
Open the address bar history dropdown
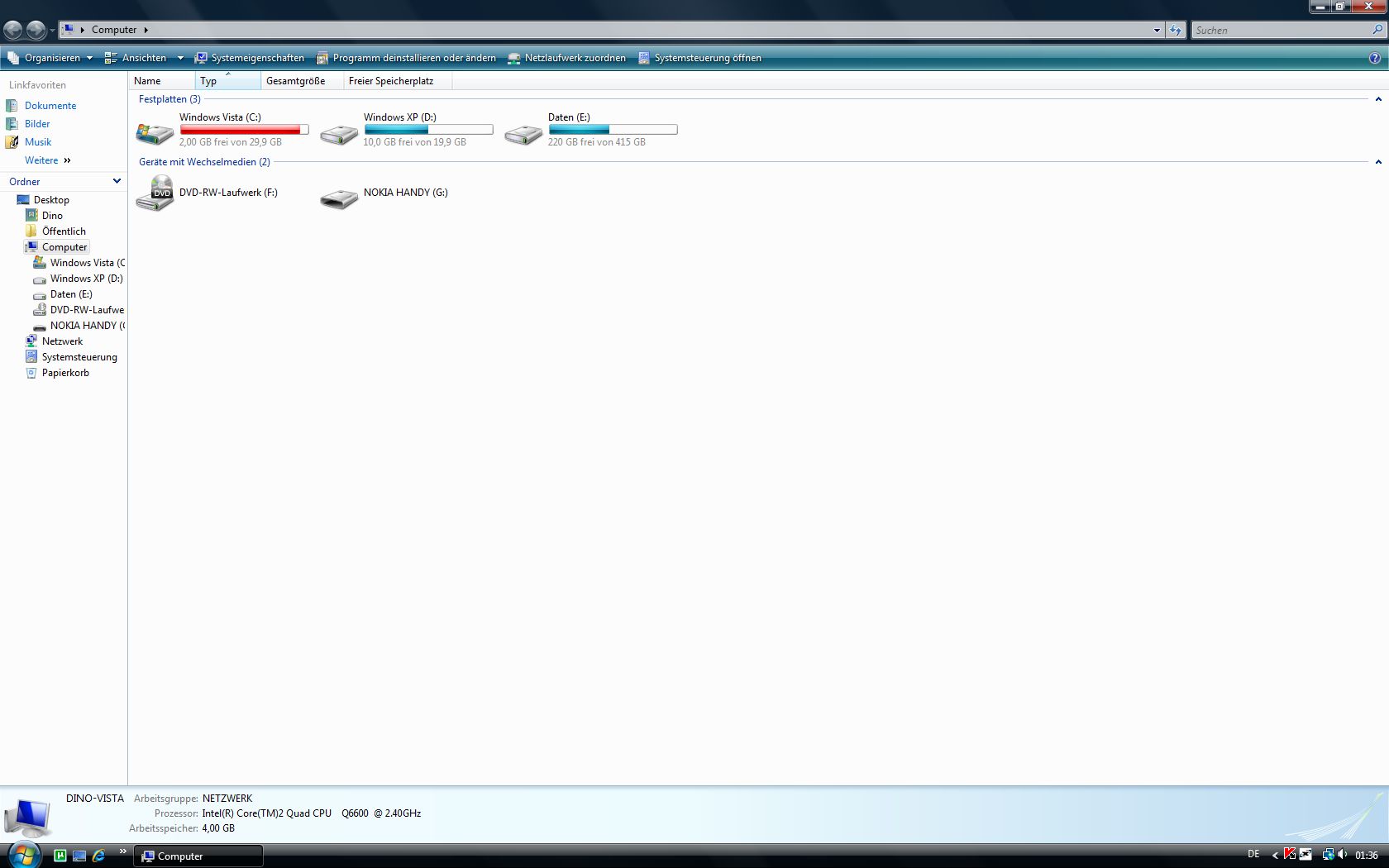click(x=1157, y=31)
